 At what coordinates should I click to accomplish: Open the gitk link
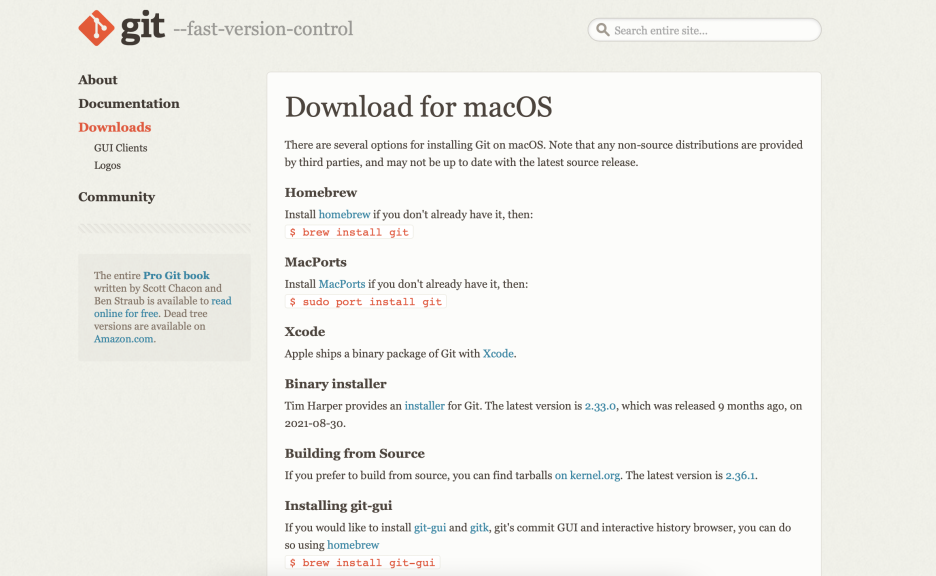(479, 528)
